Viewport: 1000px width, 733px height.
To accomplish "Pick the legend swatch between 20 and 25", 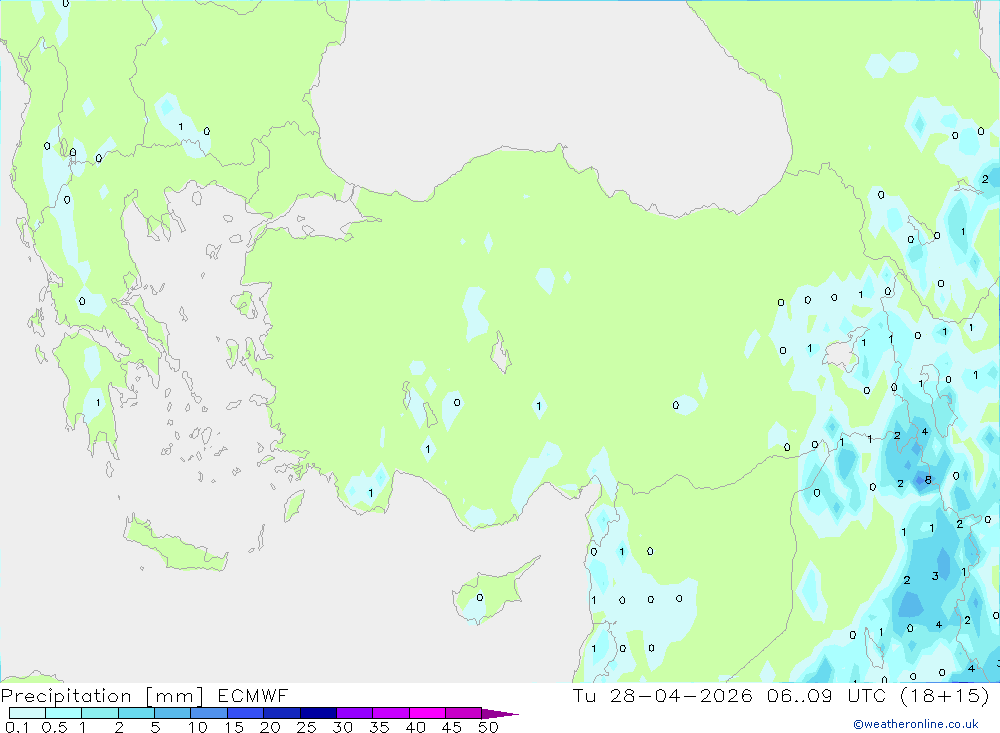I will pyautogui.click(x=282, y=713).
